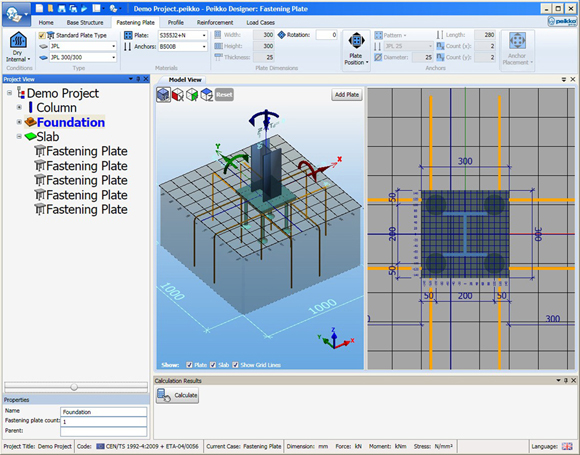Viewport: 580px width, 455px height.
Task: Click the save icon in title toolbar
Action: [x=61, y=9]
